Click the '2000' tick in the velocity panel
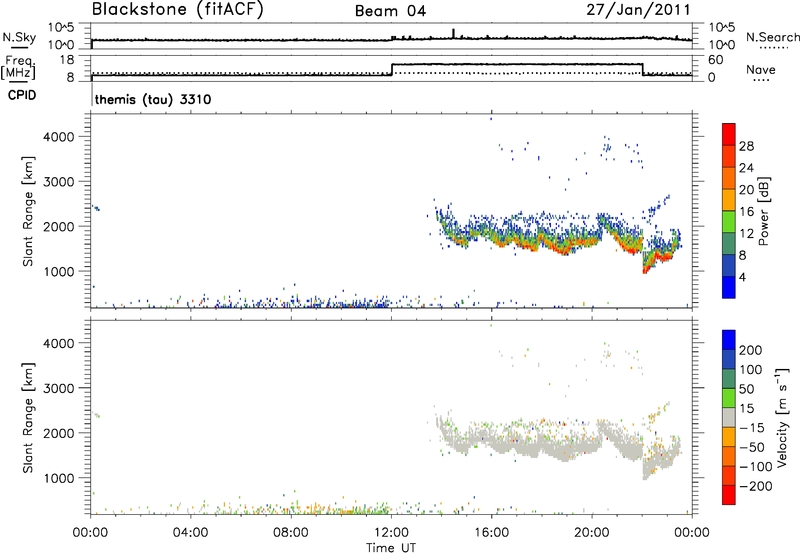The width and height of the screenshot is (800, 554). pyautogui.click(x=58, y=433)
